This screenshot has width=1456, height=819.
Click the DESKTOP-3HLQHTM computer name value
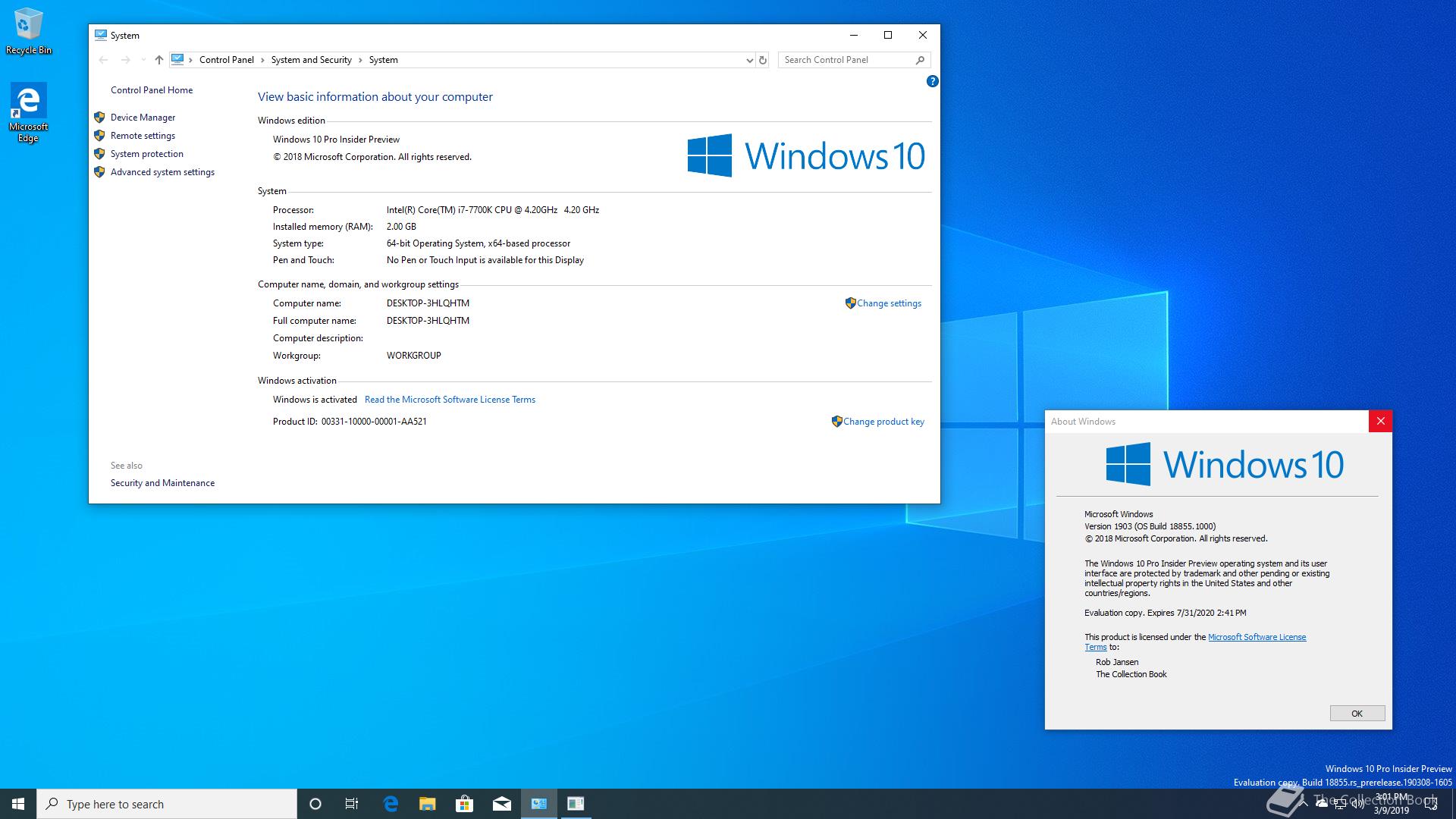tap(428, 303)
